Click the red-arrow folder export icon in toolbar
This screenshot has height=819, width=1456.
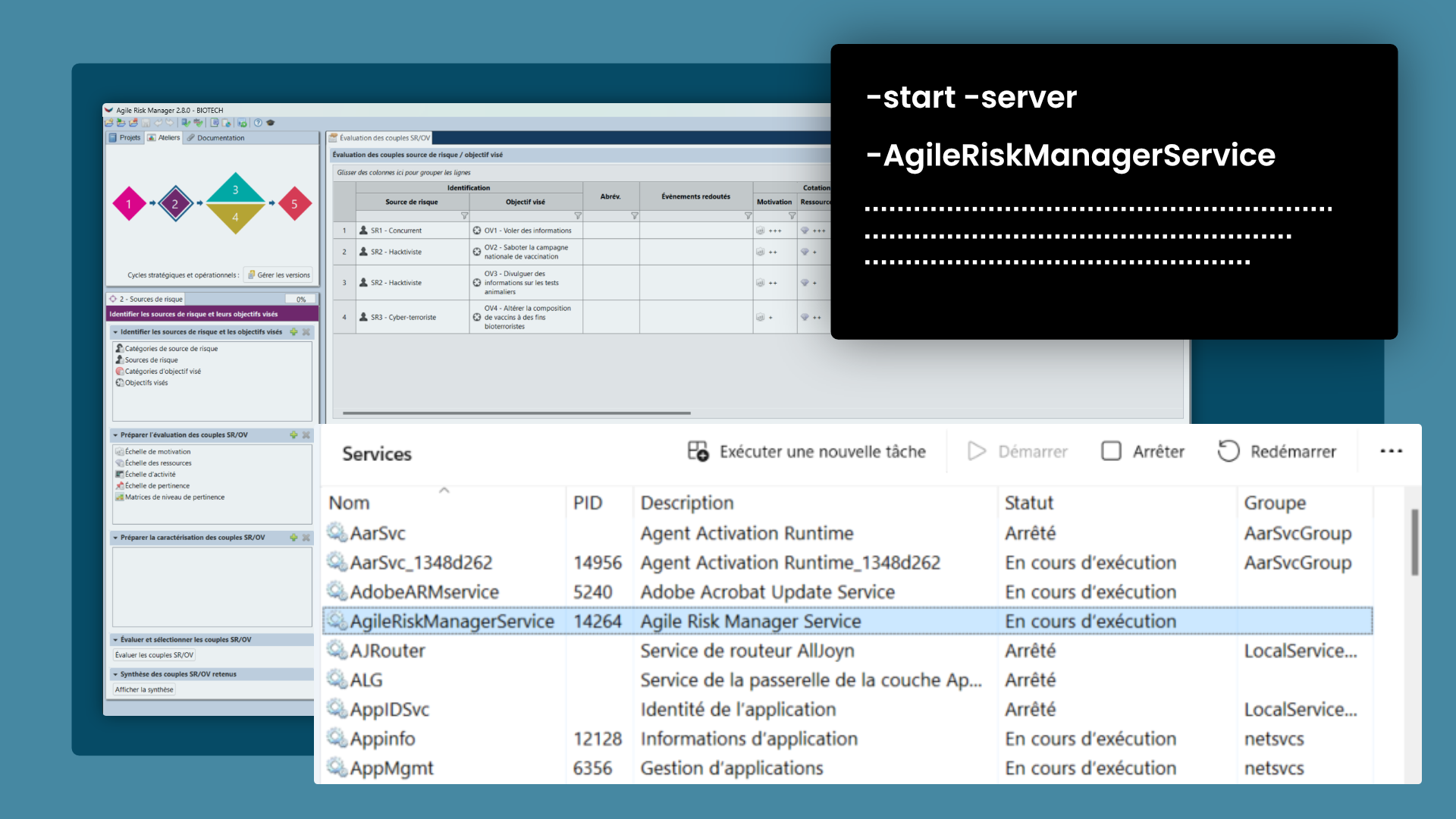(x=133, y=122)
